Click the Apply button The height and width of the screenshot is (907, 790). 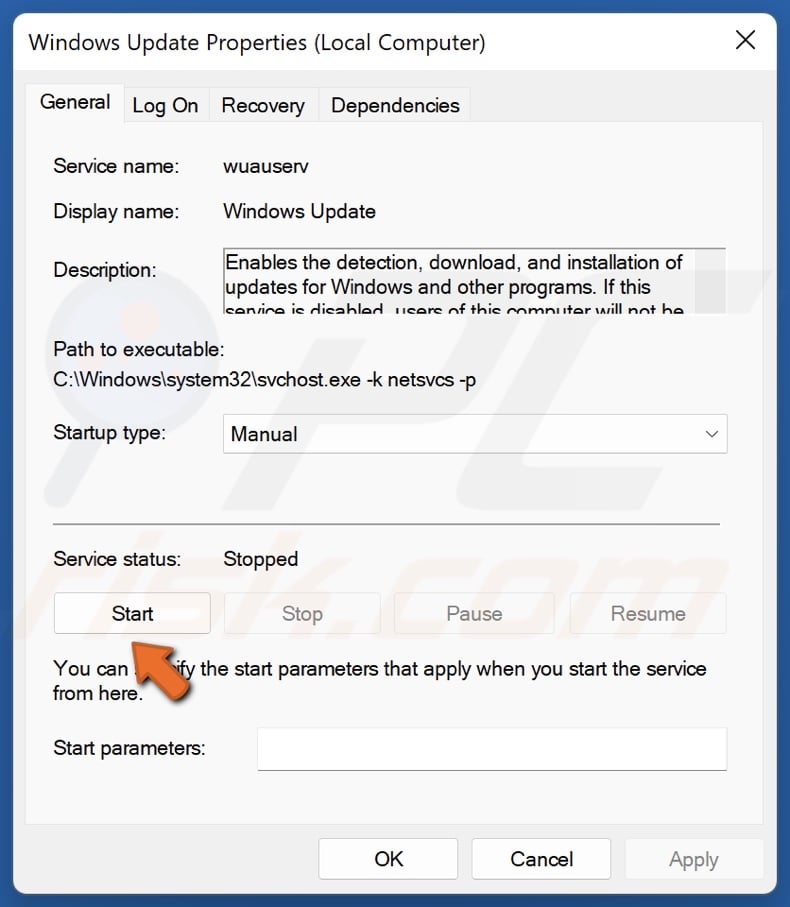pos(694,859)
